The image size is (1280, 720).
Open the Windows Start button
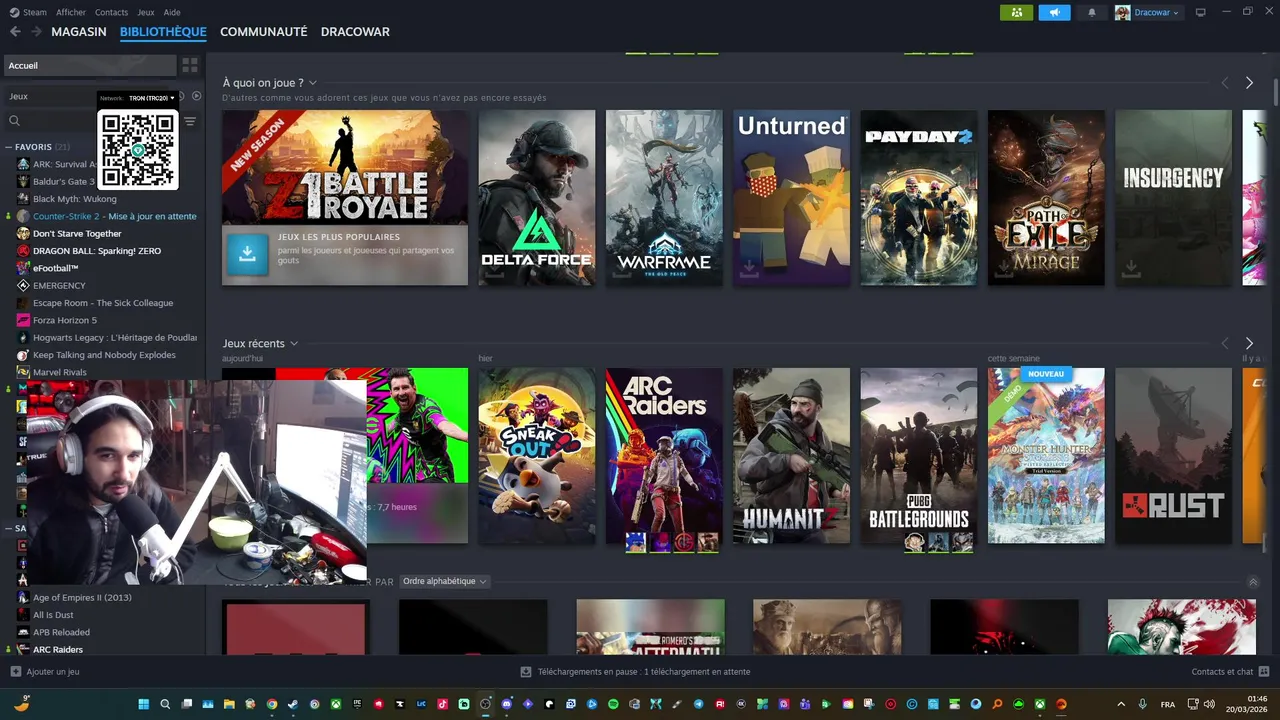tap(143, 704)
